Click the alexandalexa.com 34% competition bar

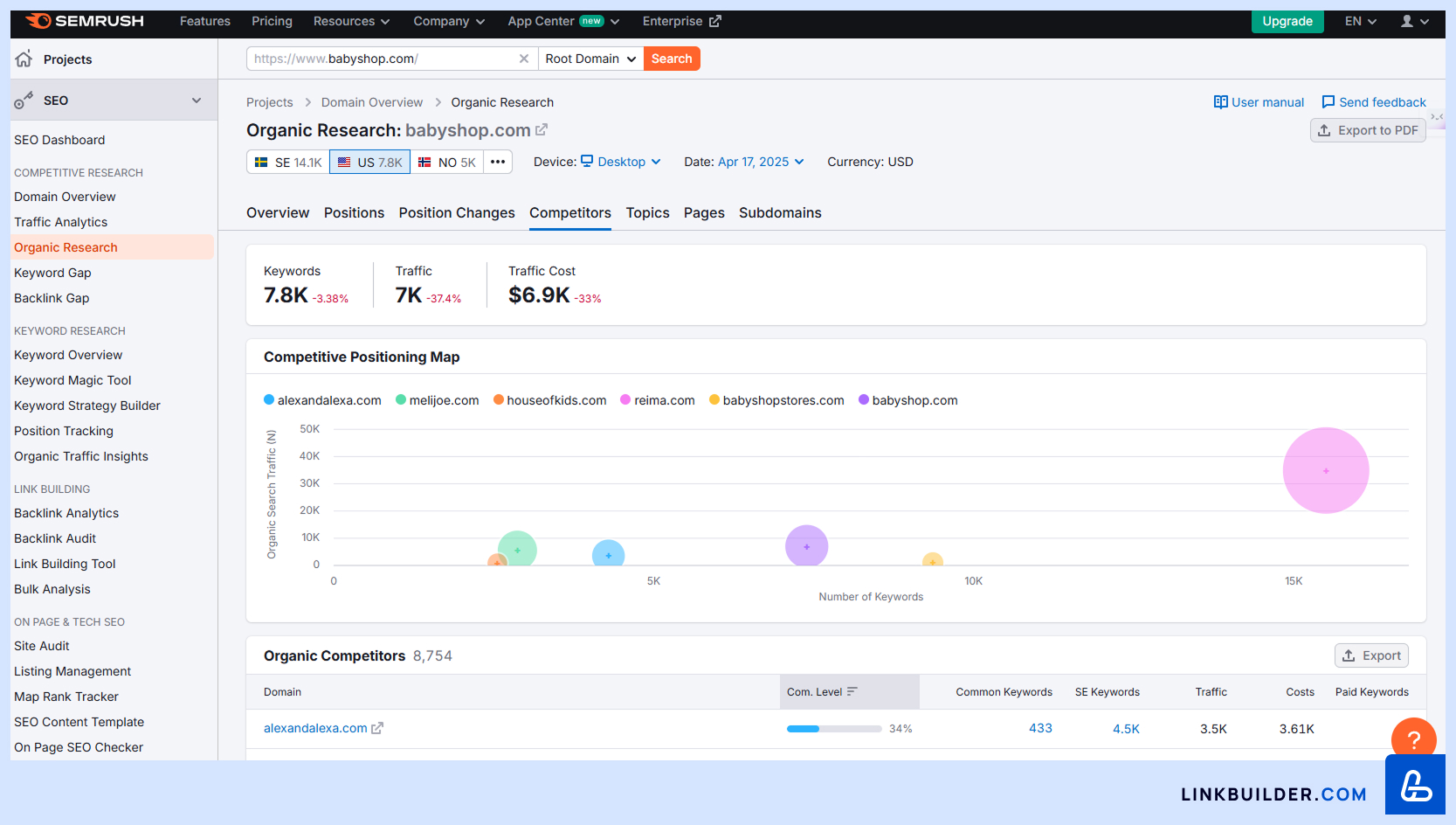click(x=834, y=728)
